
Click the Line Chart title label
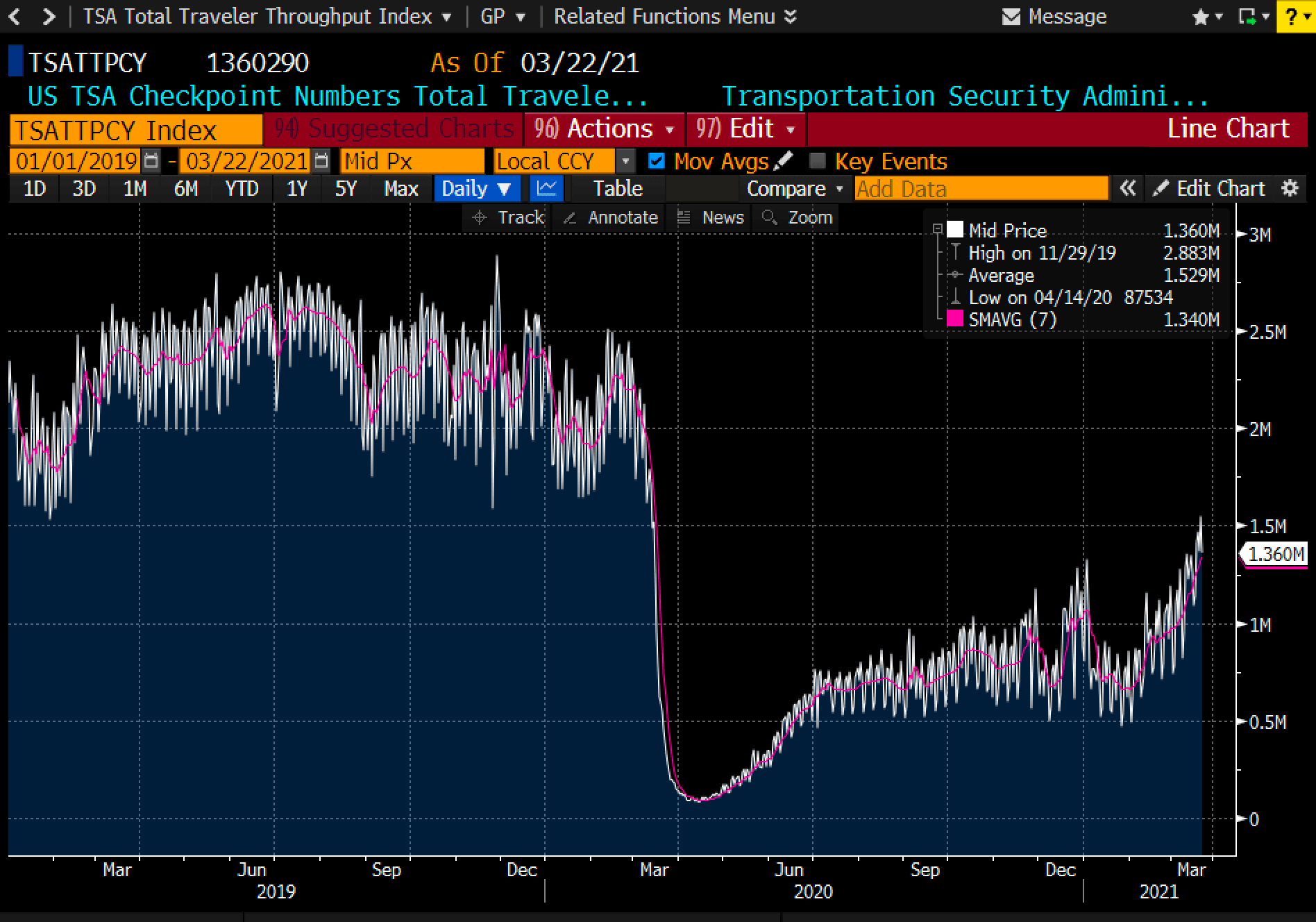1228,129
